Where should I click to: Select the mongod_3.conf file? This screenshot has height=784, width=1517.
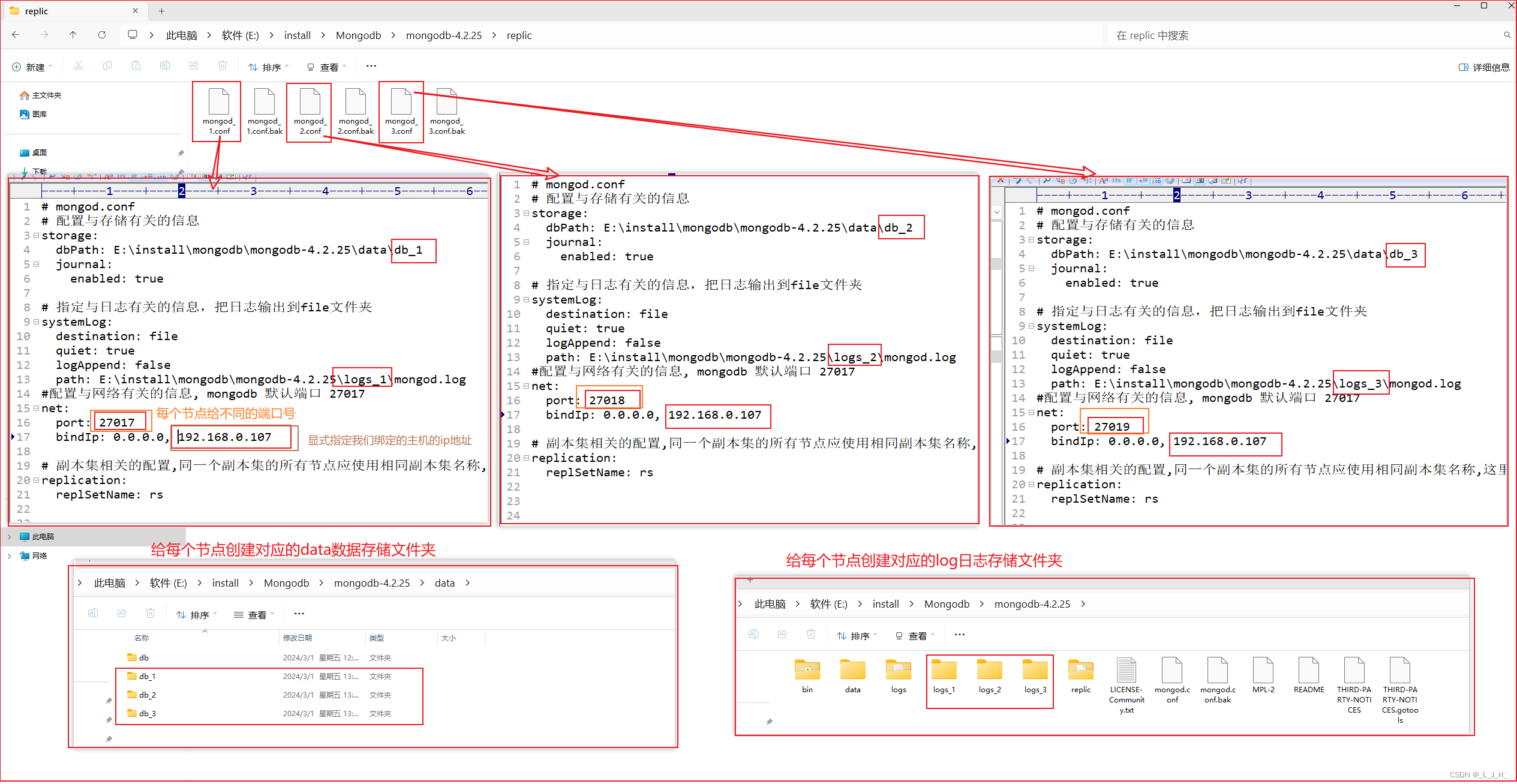(x=401, y=111)
